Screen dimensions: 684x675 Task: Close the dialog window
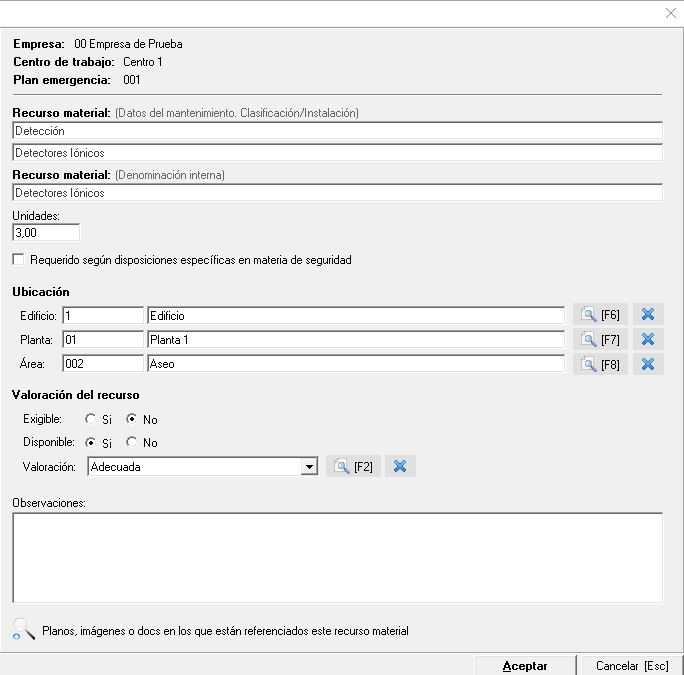point(670,13)
